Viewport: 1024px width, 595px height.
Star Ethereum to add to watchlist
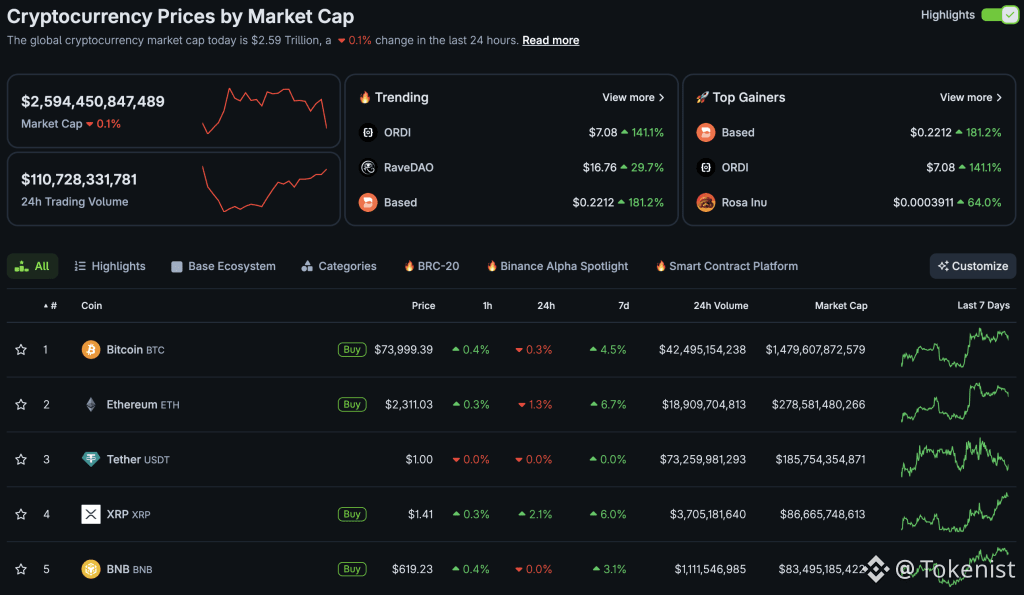point(21,405)
